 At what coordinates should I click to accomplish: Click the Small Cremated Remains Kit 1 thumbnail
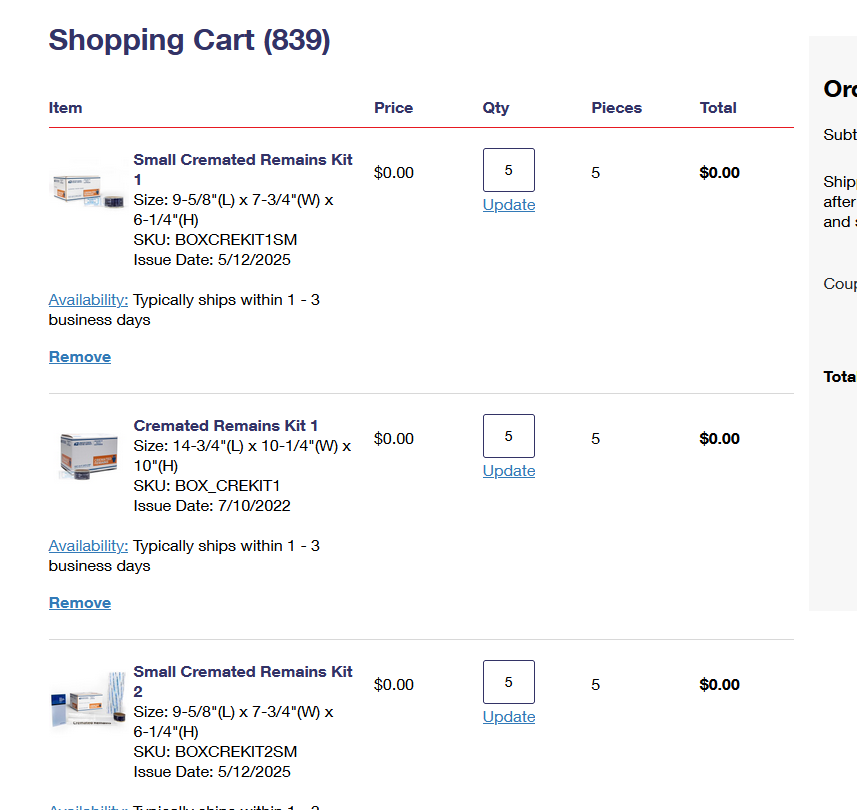point(86,189)
